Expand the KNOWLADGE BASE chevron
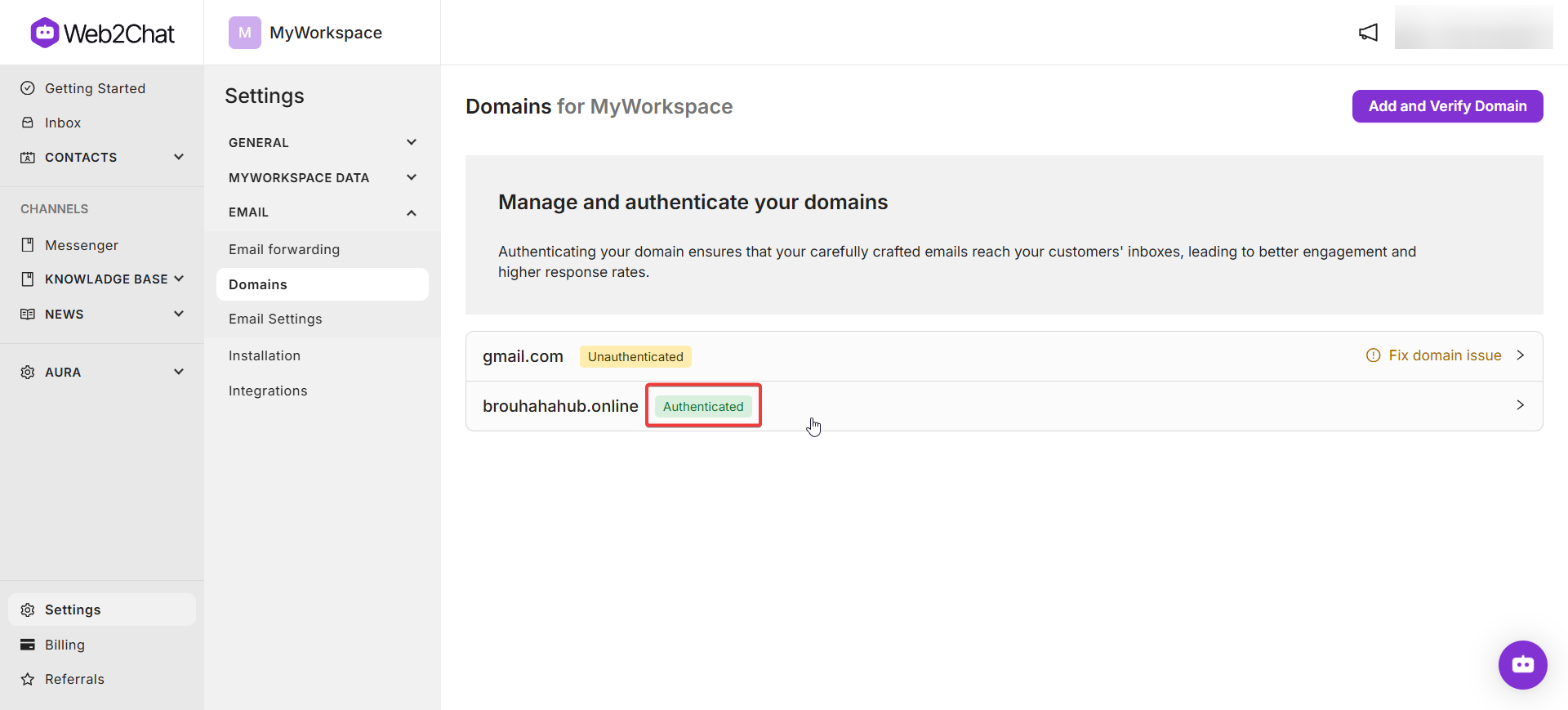Viewport: 1568px width, 710px height. [179, 279]
